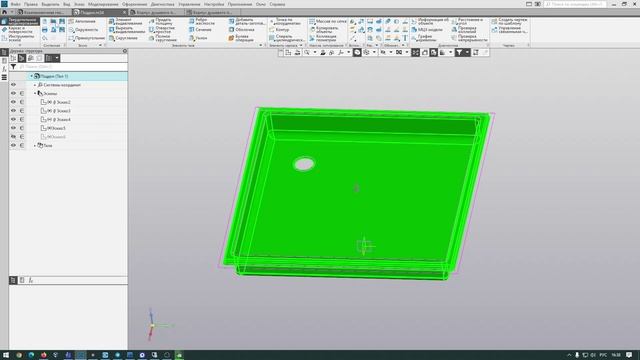
Task: Select the Autoline sketch tool
Action: point(82,21)
